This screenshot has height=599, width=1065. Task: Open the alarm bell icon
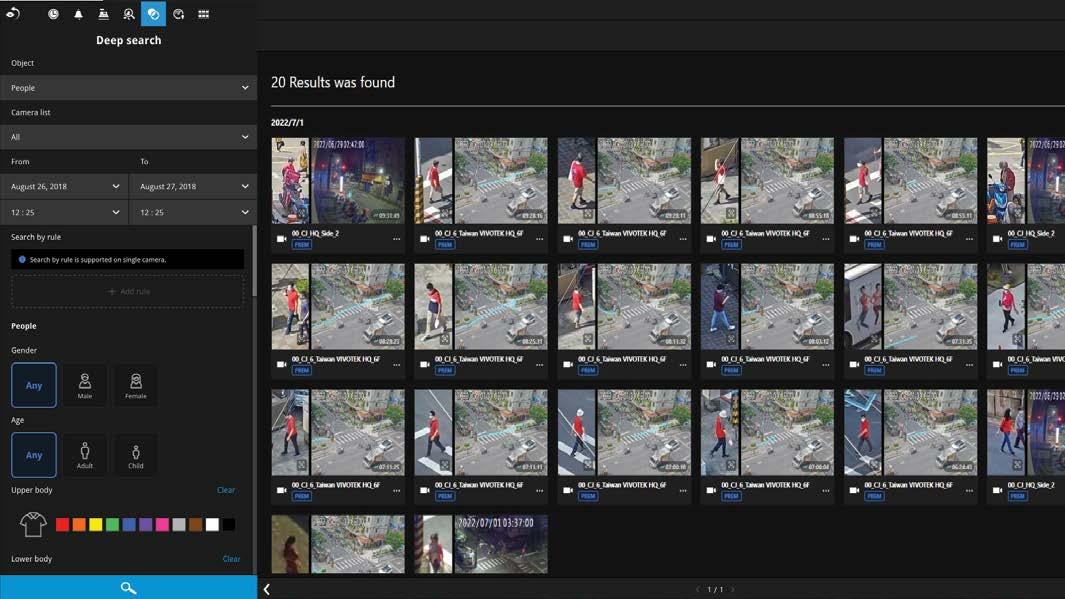point(78,14)
